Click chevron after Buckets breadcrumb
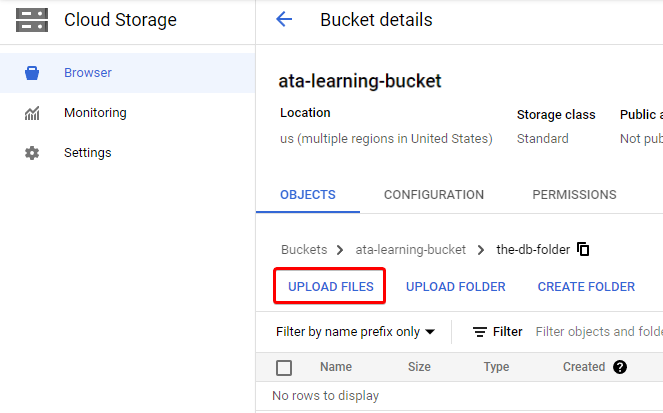This screenshot has height=413, width=663. (340, 250)
